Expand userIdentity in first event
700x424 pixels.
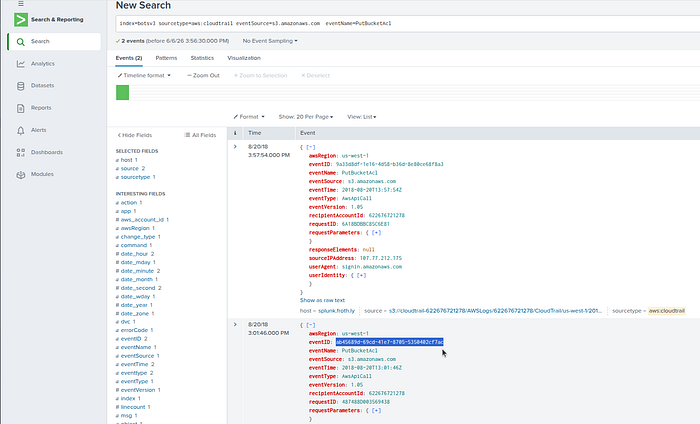coord(362,275)
